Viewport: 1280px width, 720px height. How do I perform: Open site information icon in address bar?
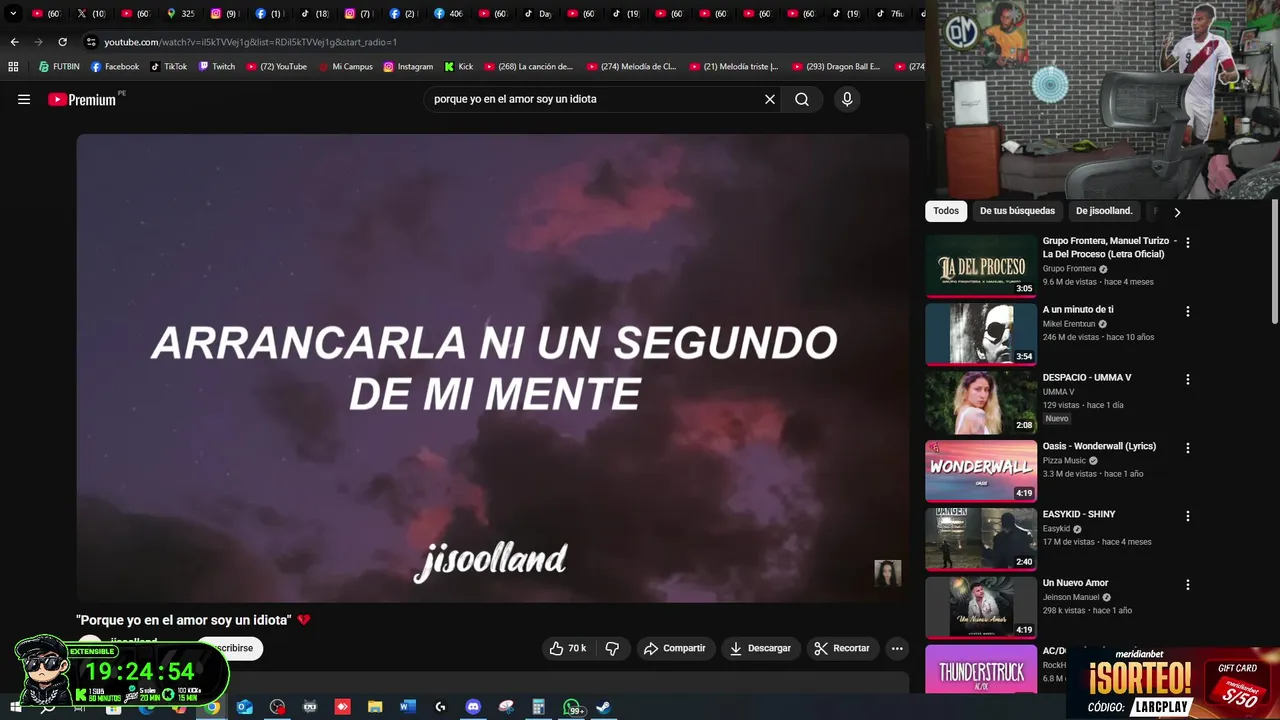[91, 42]
